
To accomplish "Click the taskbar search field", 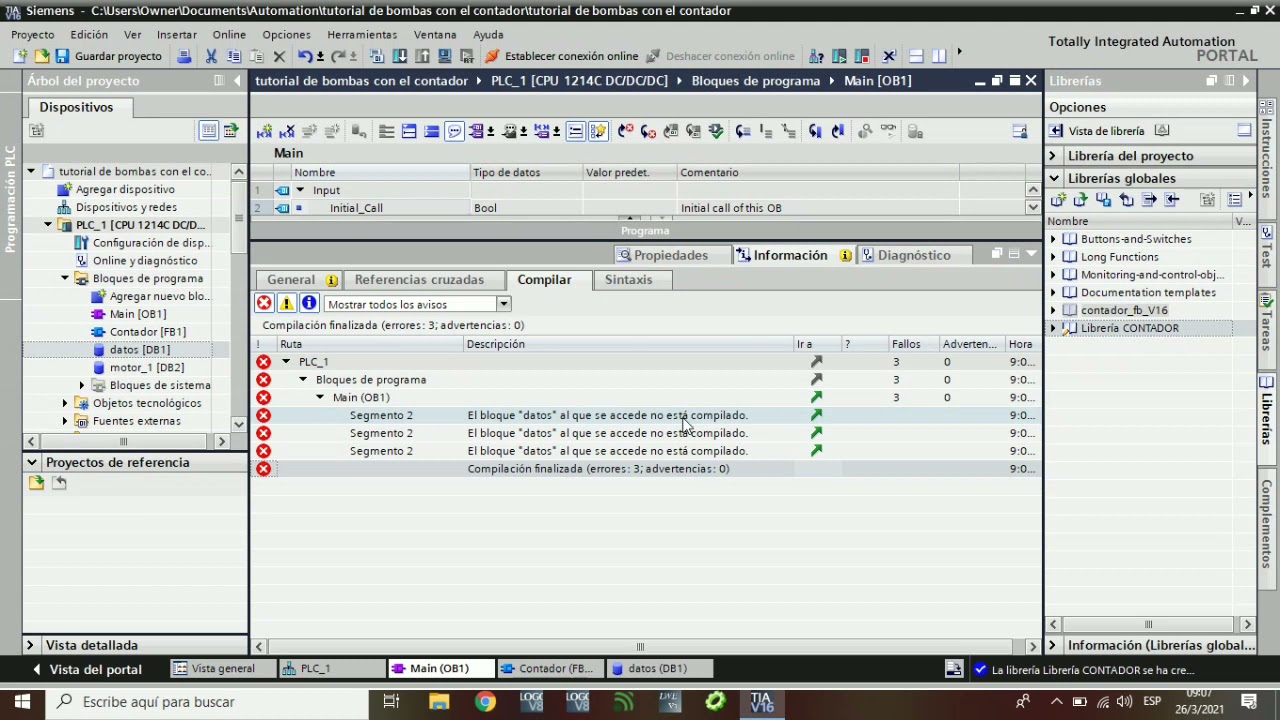I will point(209,702).
